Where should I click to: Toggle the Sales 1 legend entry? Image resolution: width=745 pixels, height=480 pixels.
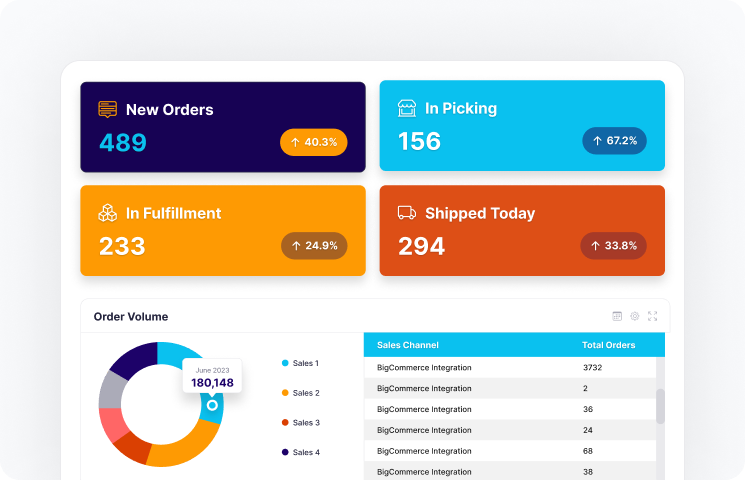300,363
